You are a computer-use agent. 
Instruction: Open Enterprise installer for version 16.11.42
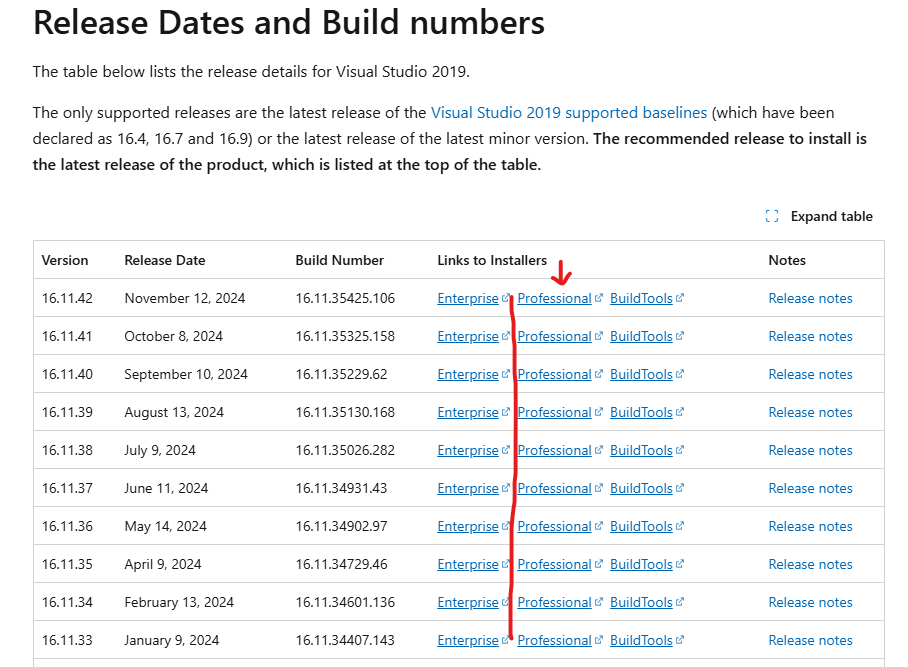(468, 298)
